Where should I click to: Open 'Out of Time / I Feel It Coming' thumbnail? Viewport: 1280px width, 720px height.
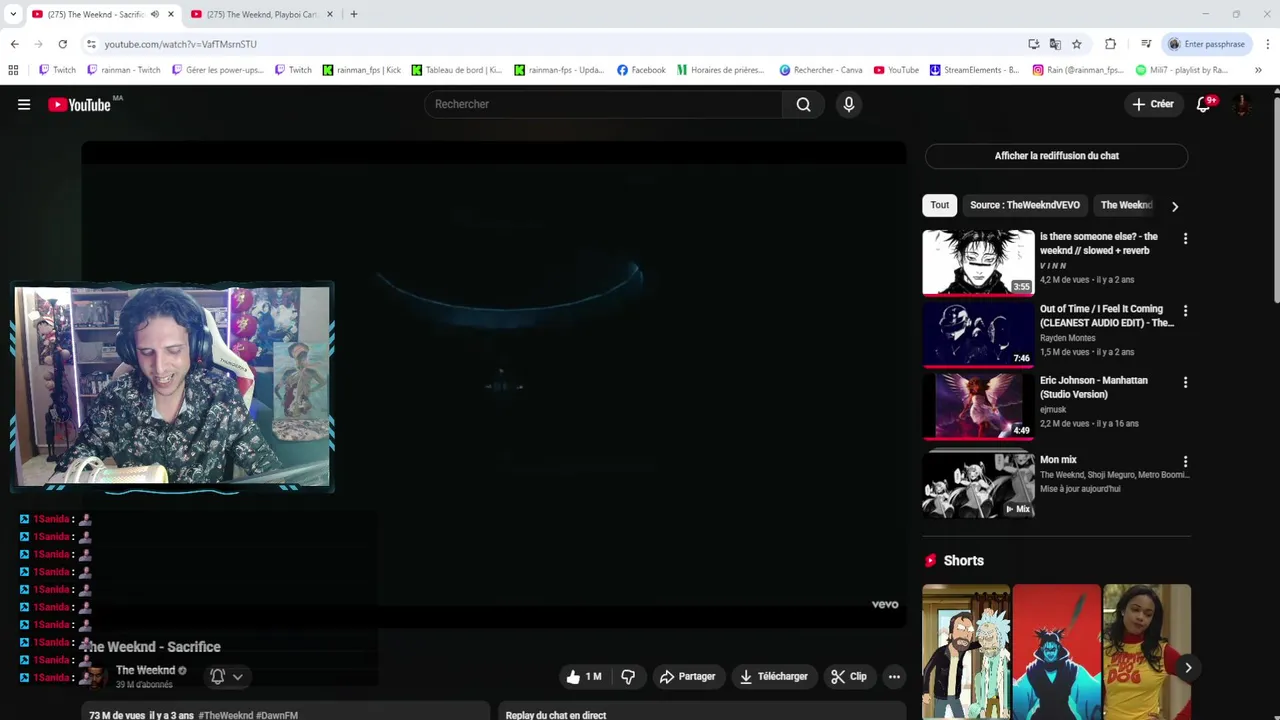coord(978,334)
